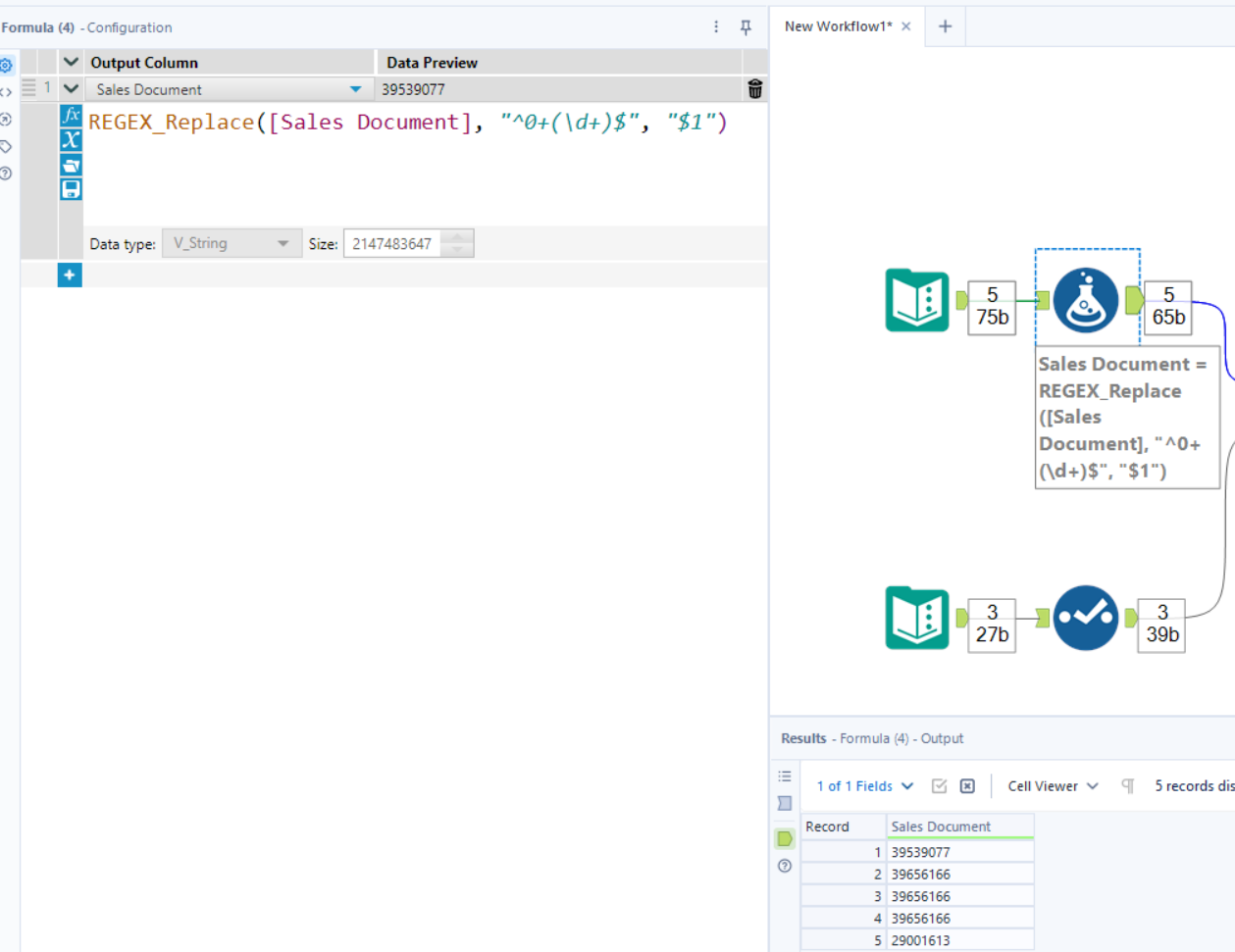Click the x variables icon in the formula editor
1235x952 pixels.
70,139
